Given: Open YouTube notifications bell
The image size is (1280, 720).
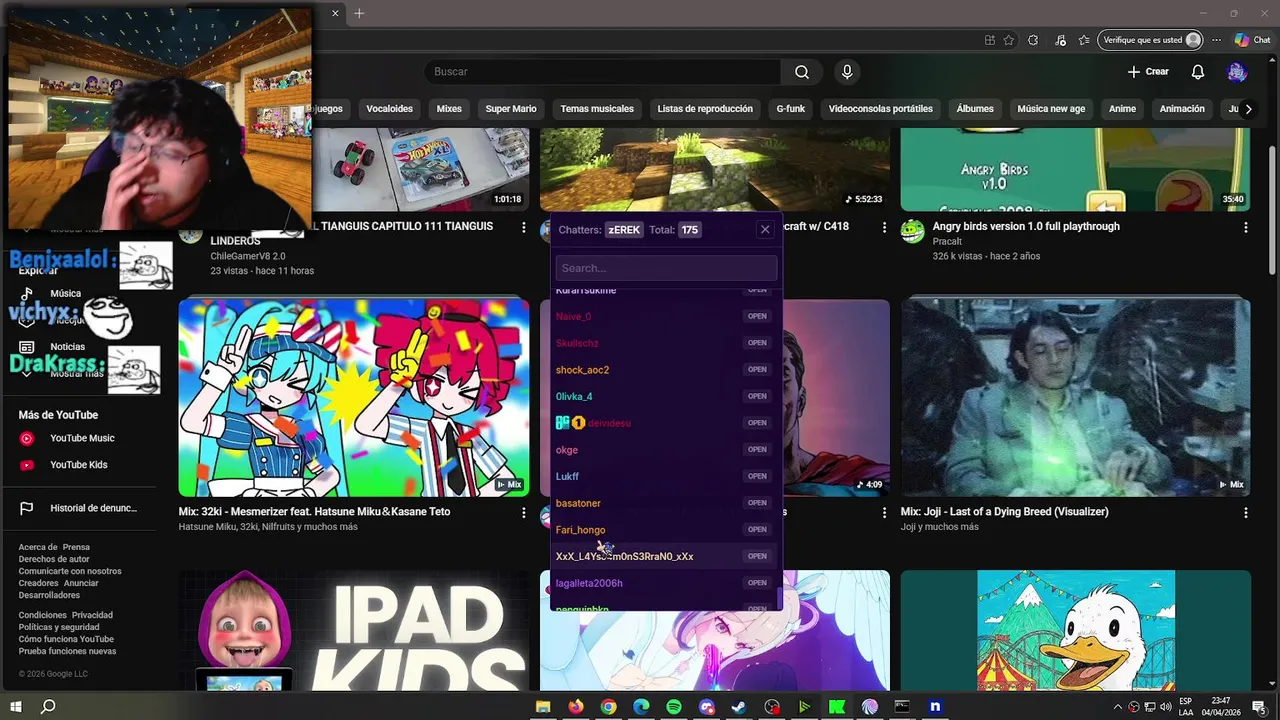Looking at the screenshot, I should [1198, 72].
